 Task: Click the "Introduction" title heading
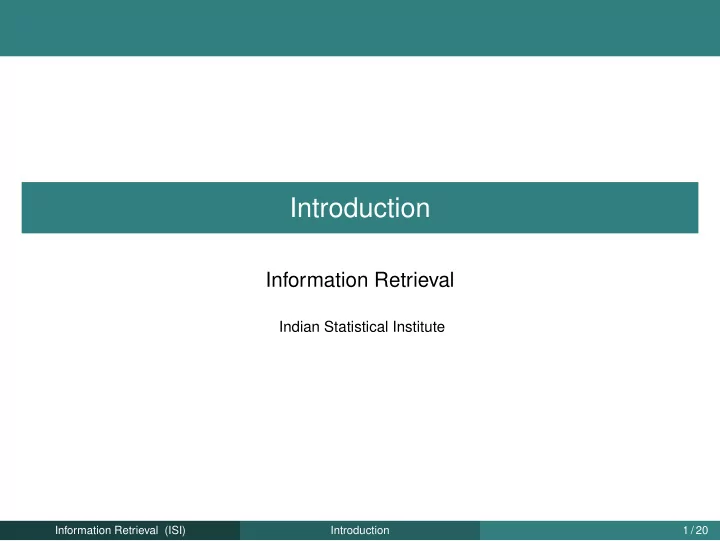pos(360,208)
